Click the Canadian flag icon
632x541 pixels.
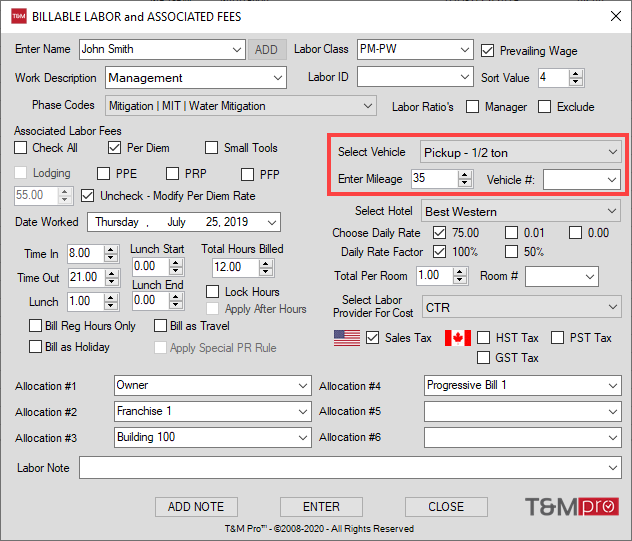[457, 338]
